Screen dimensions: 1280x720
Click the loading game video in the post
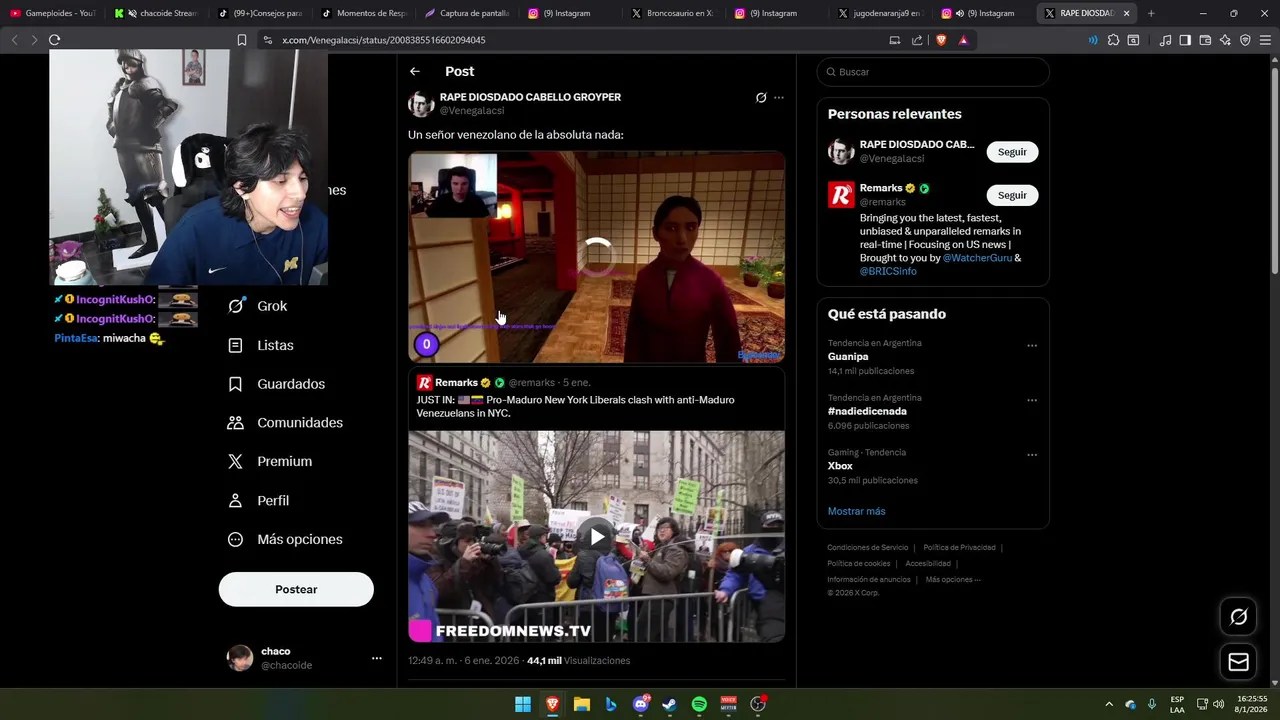[597, 256]
